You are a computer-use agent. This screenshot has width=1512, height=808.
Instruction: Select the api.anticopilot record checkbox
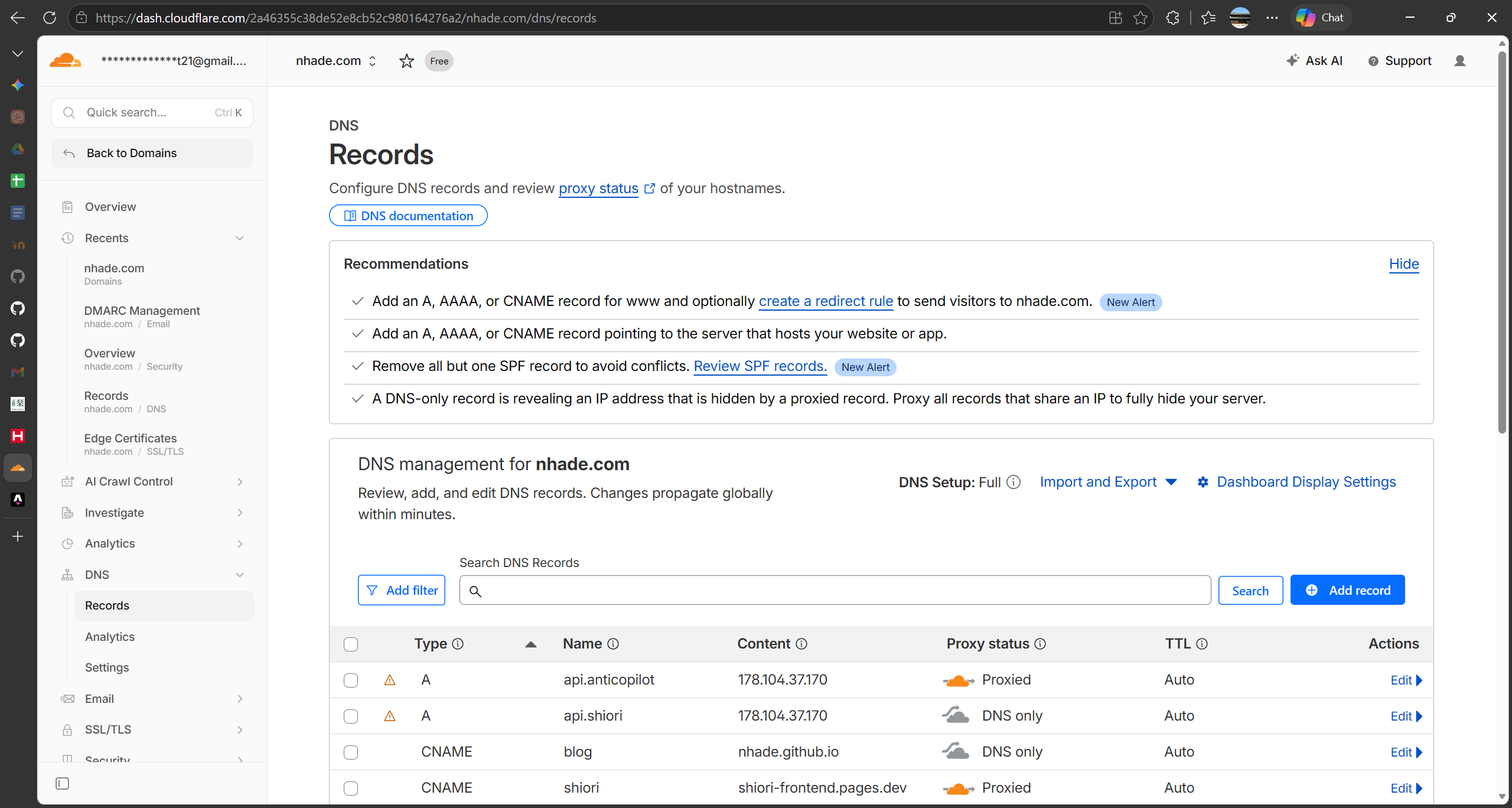point(351,680)
